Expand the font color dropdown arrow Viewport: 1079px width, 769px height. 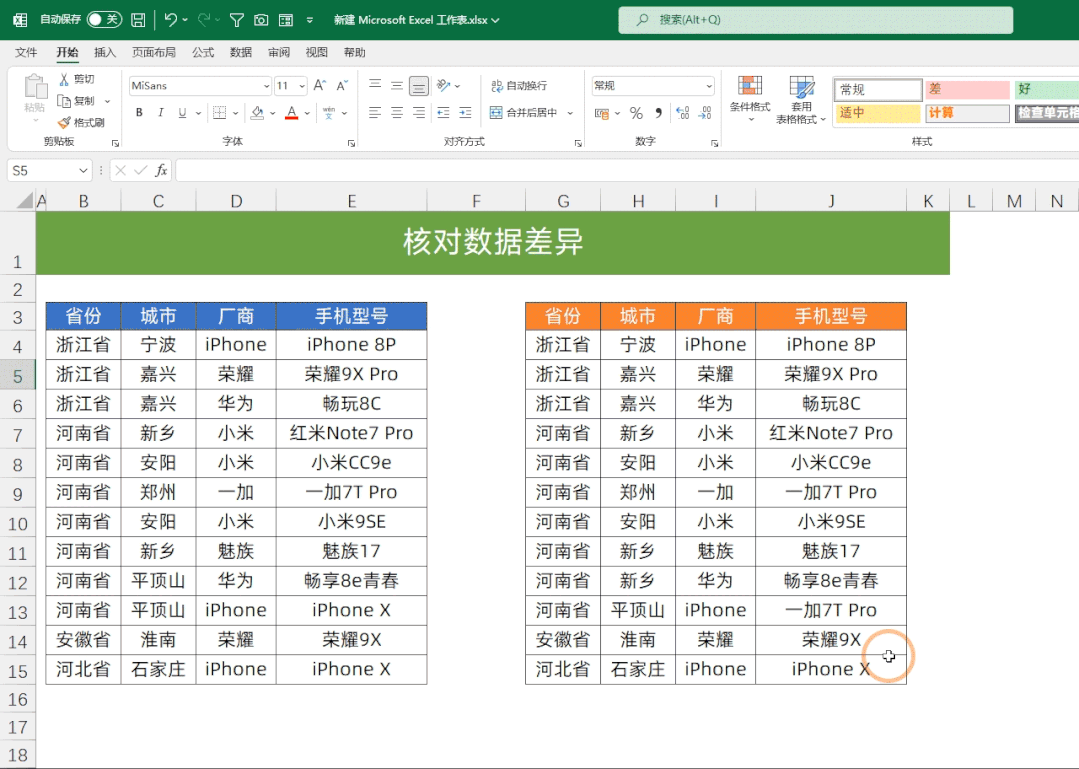307,113
